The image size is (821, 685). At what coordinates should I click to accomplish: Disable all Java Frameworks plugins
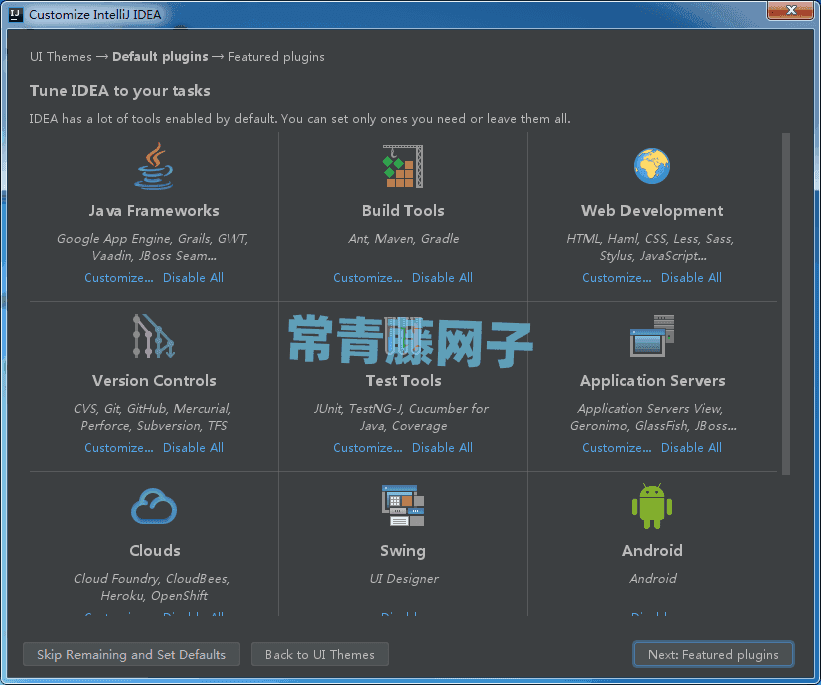click(193, 278)
